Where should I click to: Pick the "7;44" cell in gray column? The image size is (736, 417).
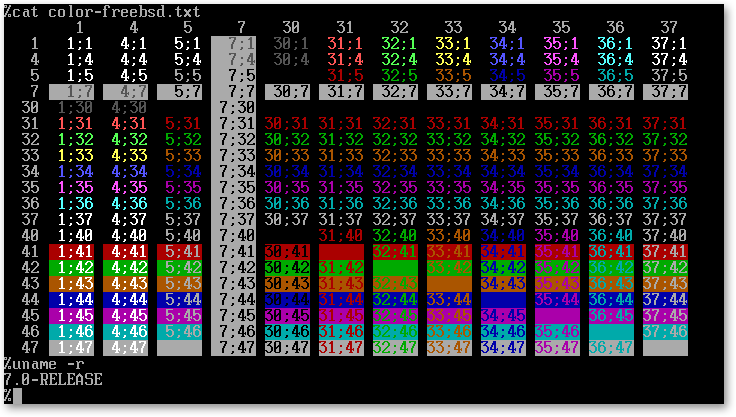[233, 300]
